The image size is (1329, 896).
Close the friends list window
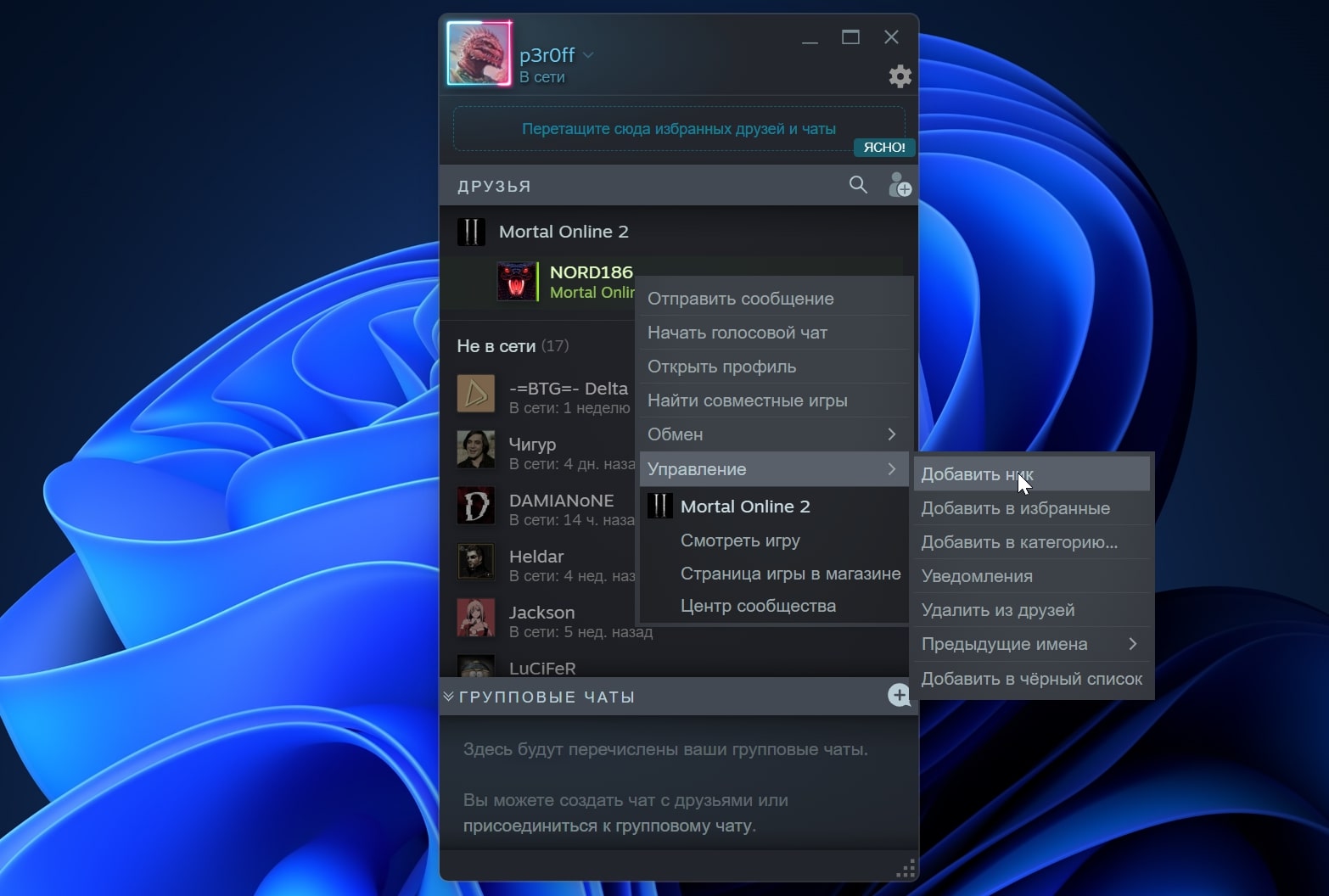(891, 37)
